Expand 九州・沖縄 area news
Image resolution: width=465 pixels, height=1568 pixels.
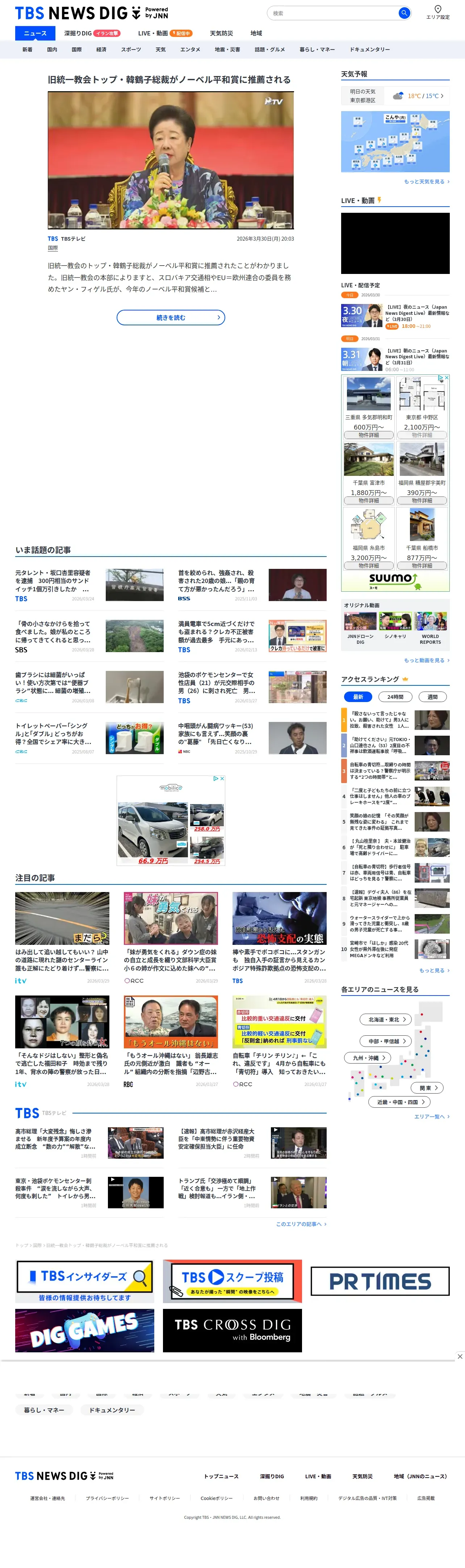(x=368, y=1057)
